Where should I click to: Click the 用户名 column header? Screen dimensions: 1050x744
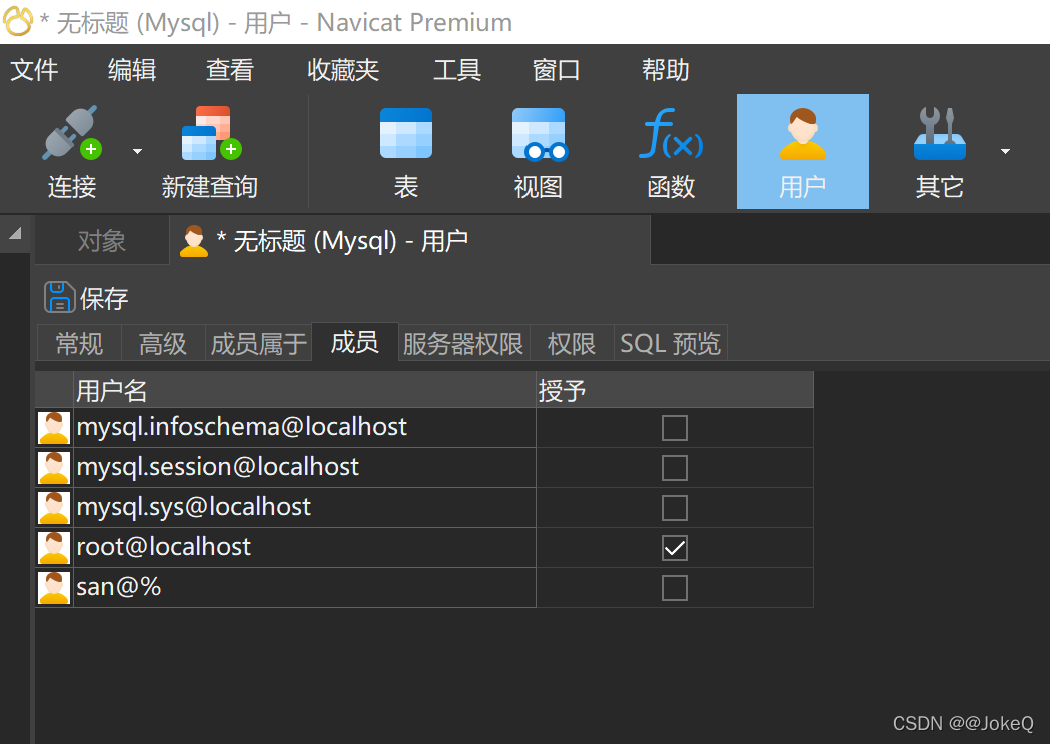(305, 390)
